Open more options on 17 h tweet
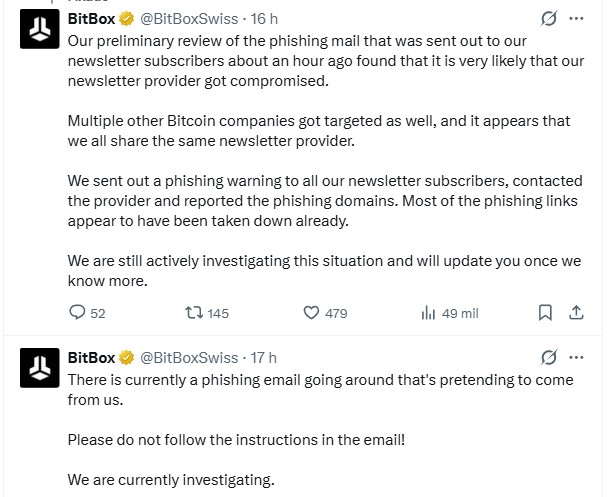Viewport: 607px width, 497px height. [576, 357]
